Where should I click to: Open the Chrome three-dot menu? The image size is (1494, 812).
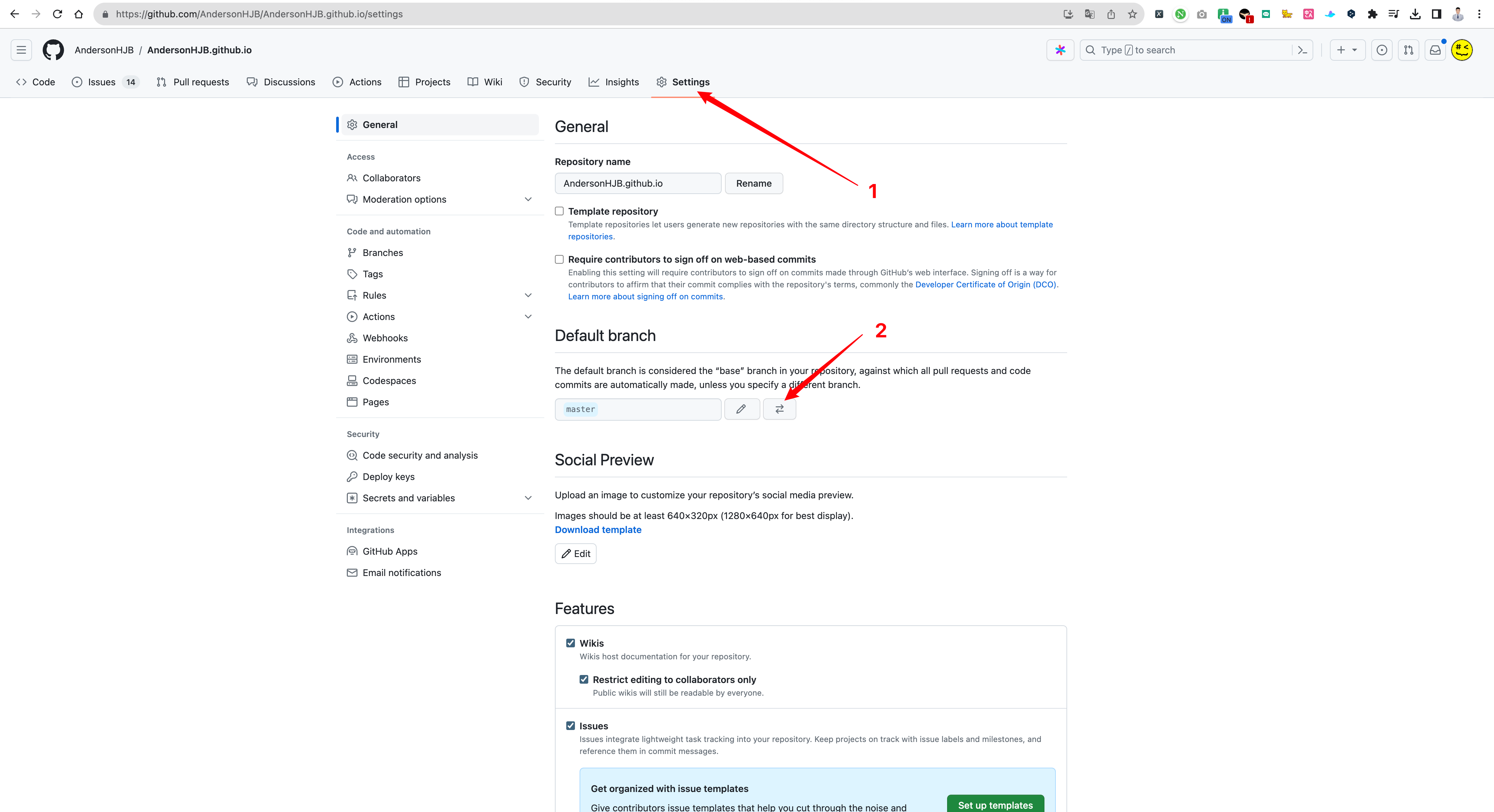tap(1480, 14)
